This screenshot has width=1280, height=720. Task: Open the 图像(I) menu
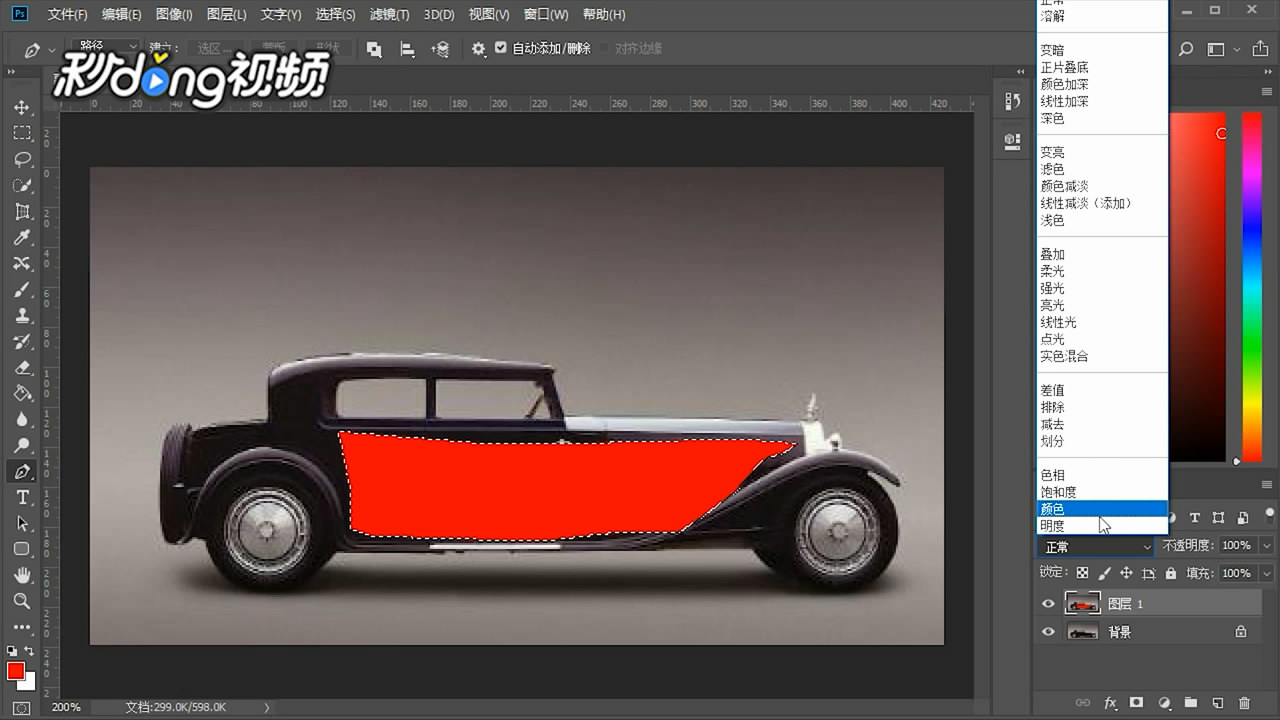[174, 15]
